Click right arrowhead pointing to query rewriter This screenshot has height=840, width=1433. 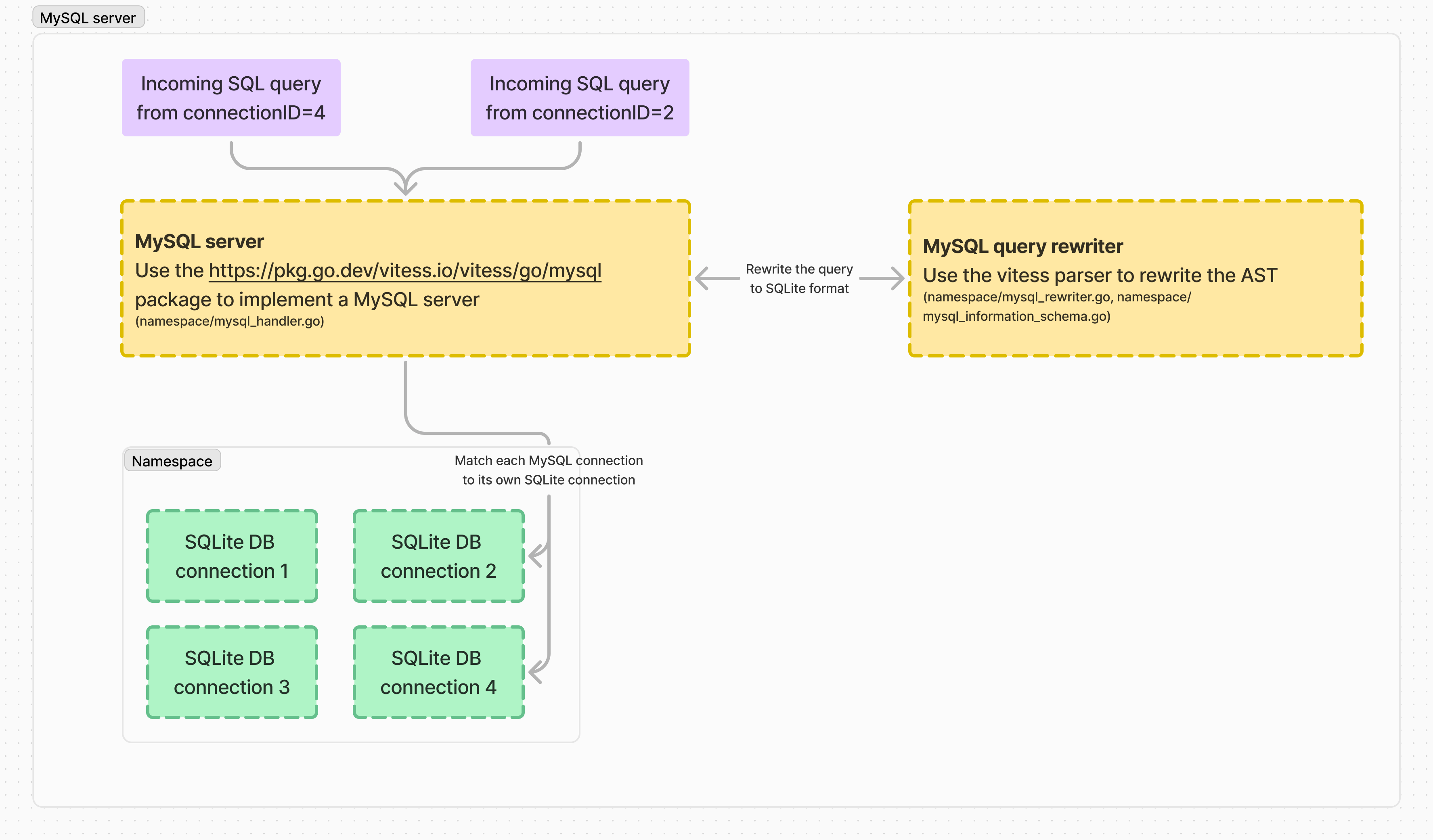(x=899, y=278)
